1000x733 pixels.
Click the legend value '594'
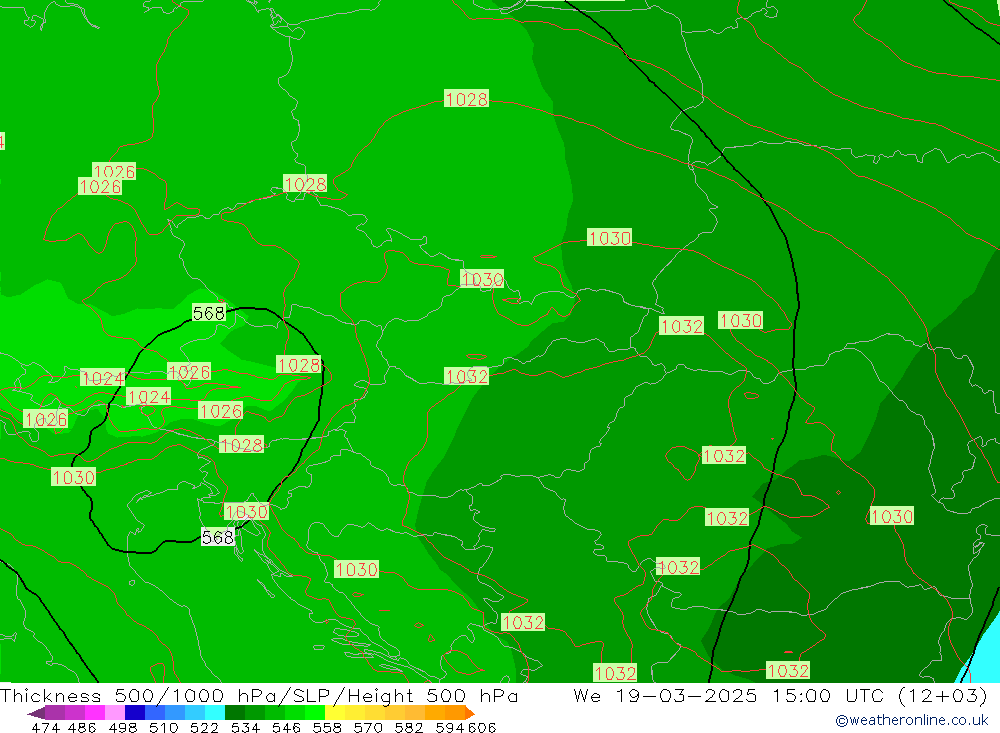(450, 727)
